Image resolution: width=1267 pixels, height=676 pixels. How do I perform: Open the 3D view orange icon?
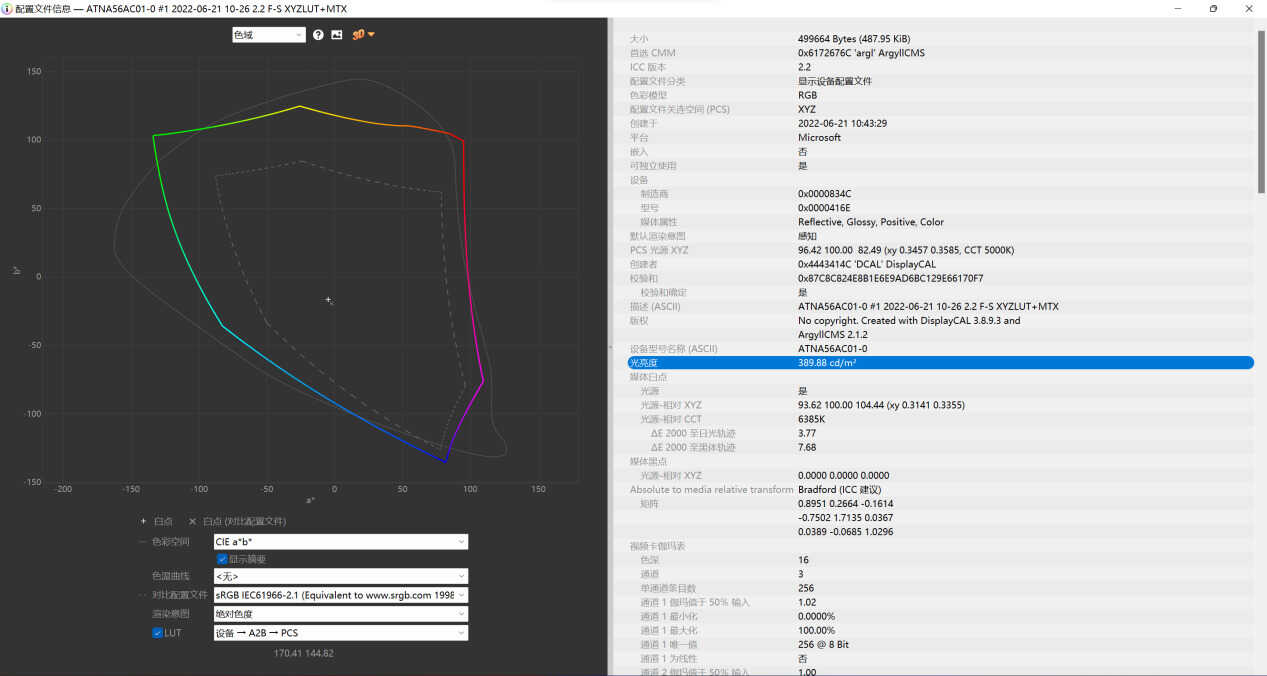(363, 35)
